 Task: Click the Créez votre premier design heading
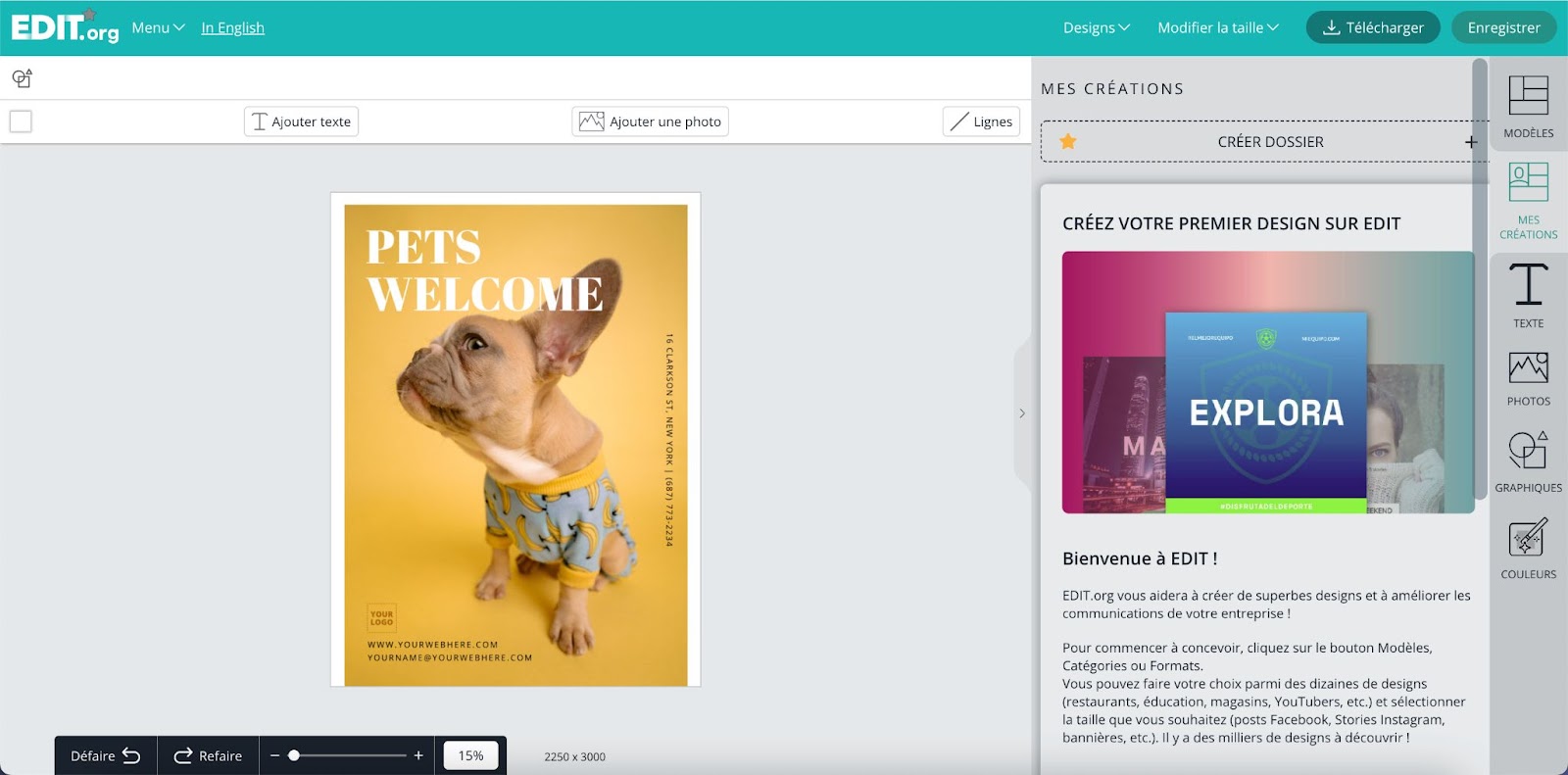1232,223
